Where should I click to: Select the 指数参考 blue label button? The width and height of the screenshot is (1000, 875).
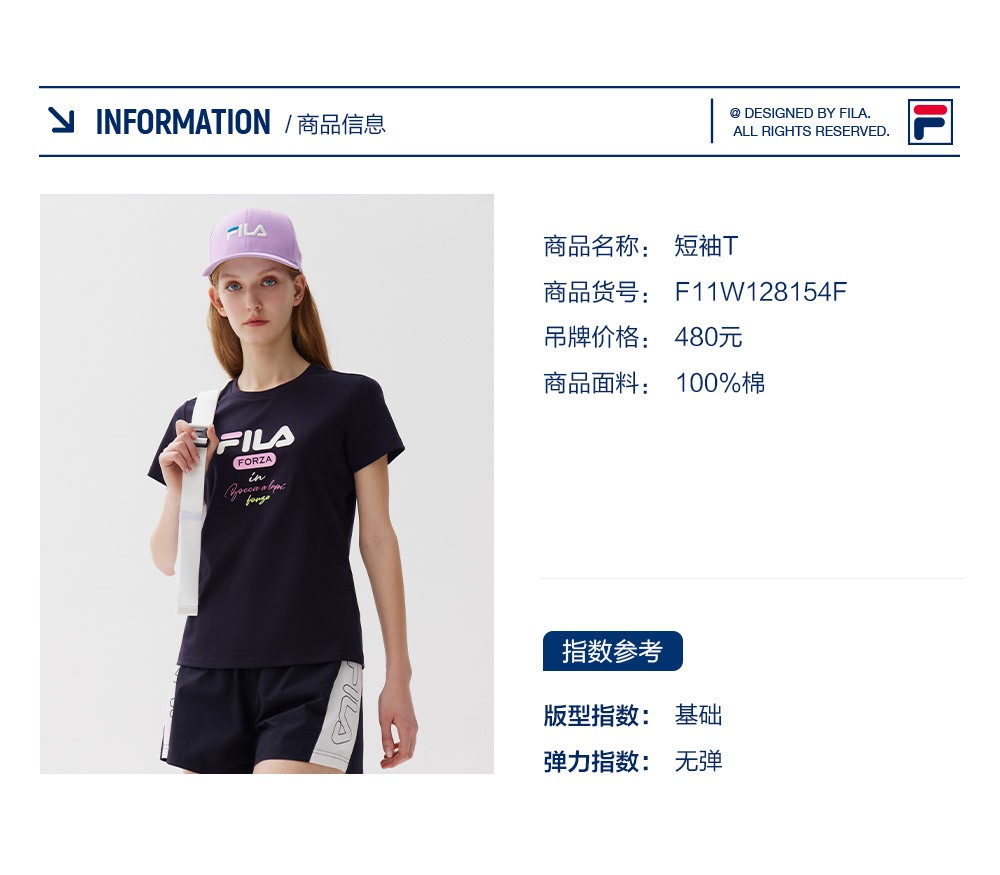[612, 651]
